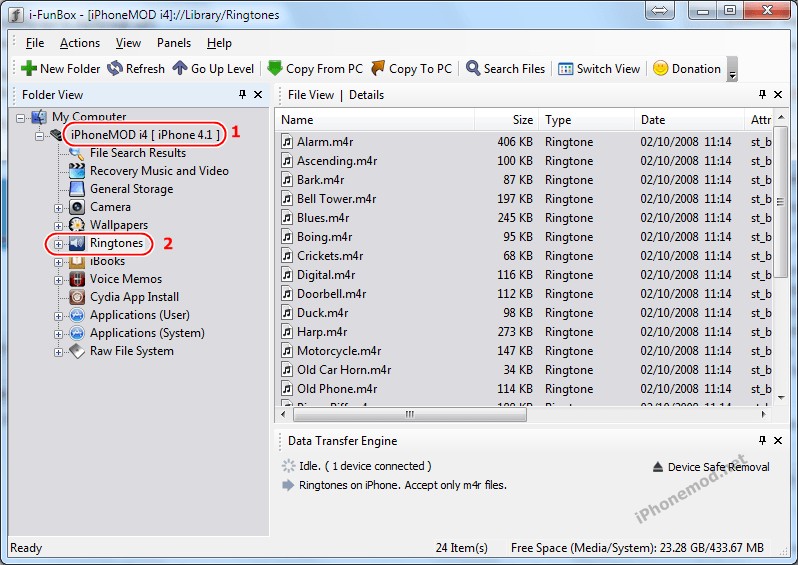
Task: Click the Switch View toolbar icon
Action: (566, 69)
